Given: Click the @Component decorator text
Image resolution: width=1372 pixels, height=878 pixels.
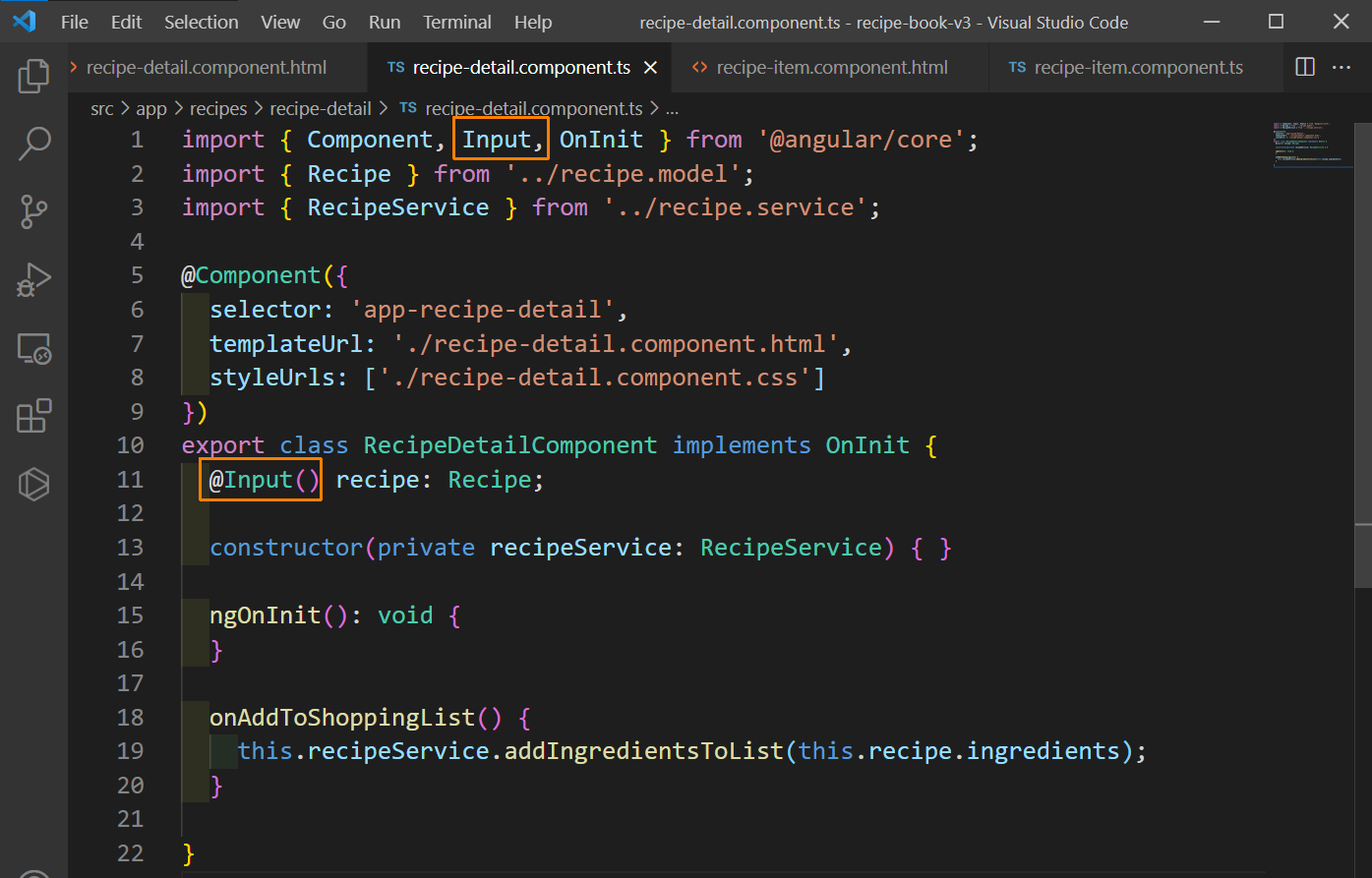Looking at the screenshot, I should point(252,275).
